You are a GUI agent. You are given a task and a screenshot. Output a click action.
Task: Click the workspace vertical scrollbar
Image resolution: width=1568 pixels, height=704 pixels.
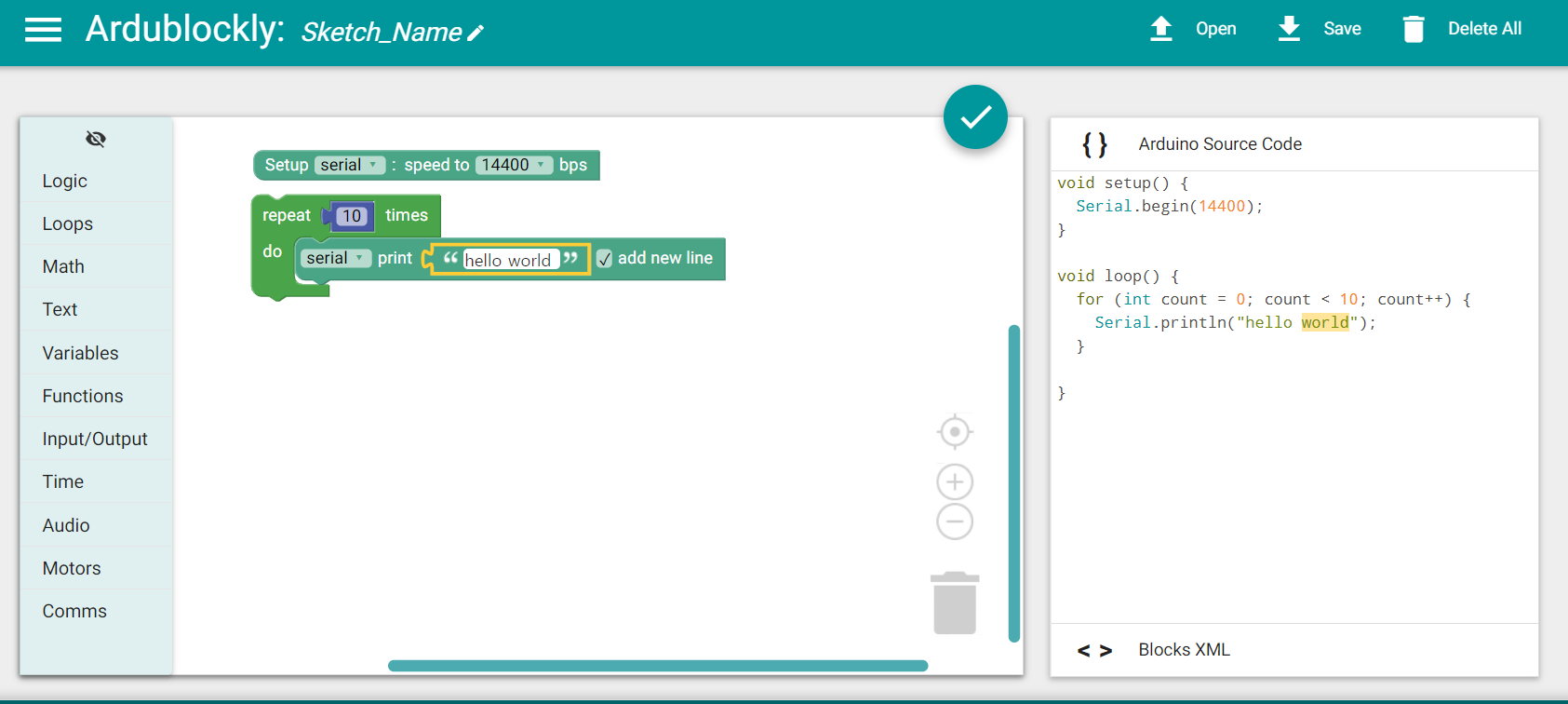pos(1014,483)
